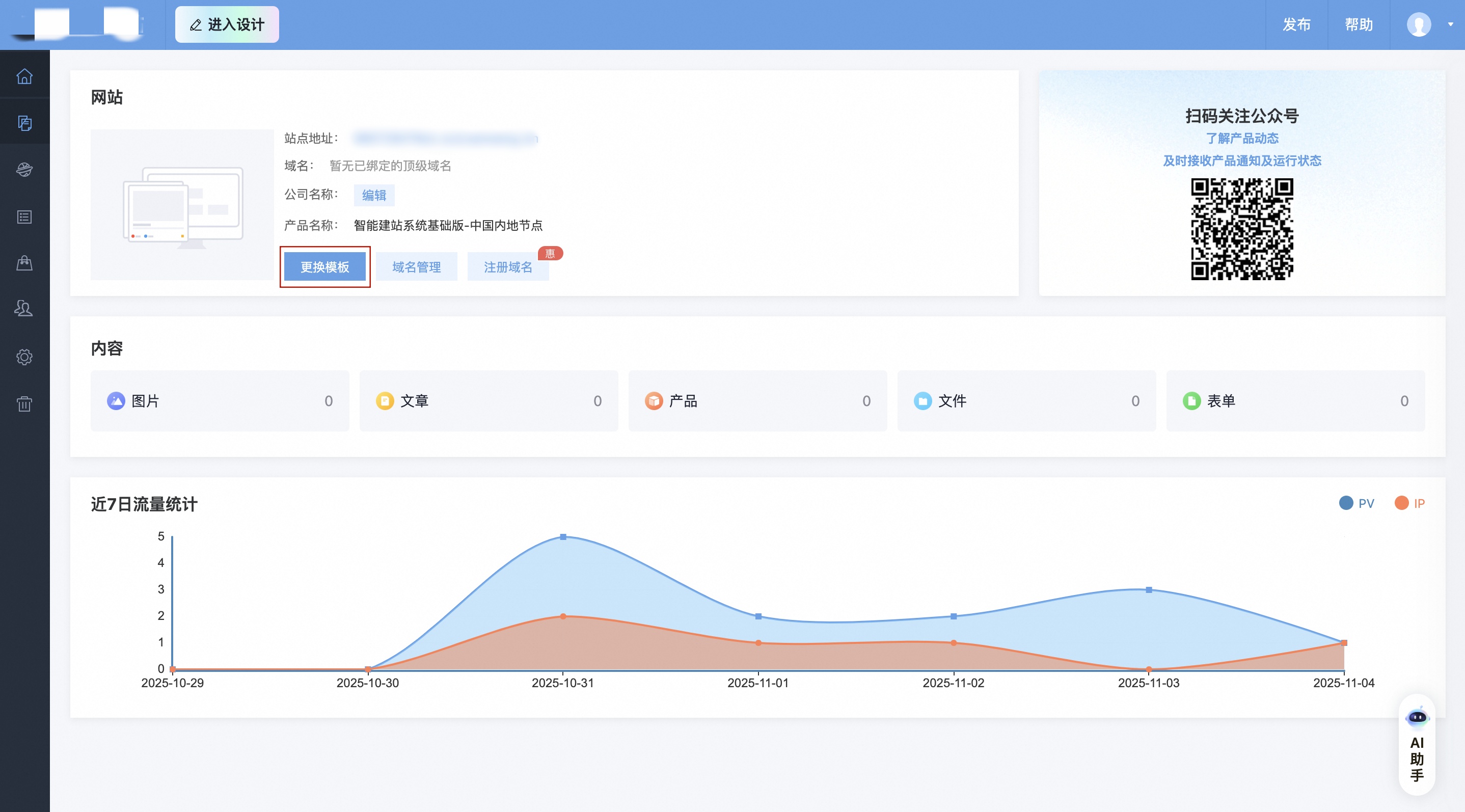Open the planet icon in sidebar

click(24, 170)
